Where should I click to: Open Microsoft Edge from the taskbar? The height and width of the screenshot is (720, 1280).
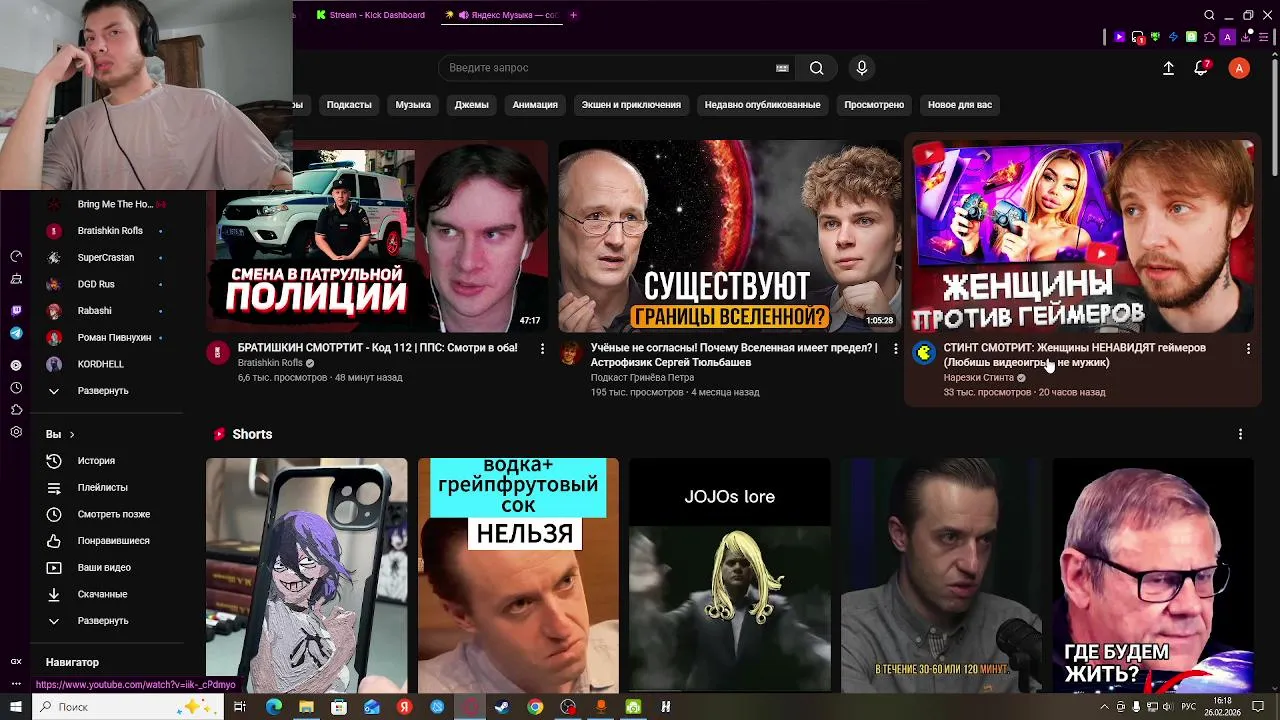pos(274,707)
